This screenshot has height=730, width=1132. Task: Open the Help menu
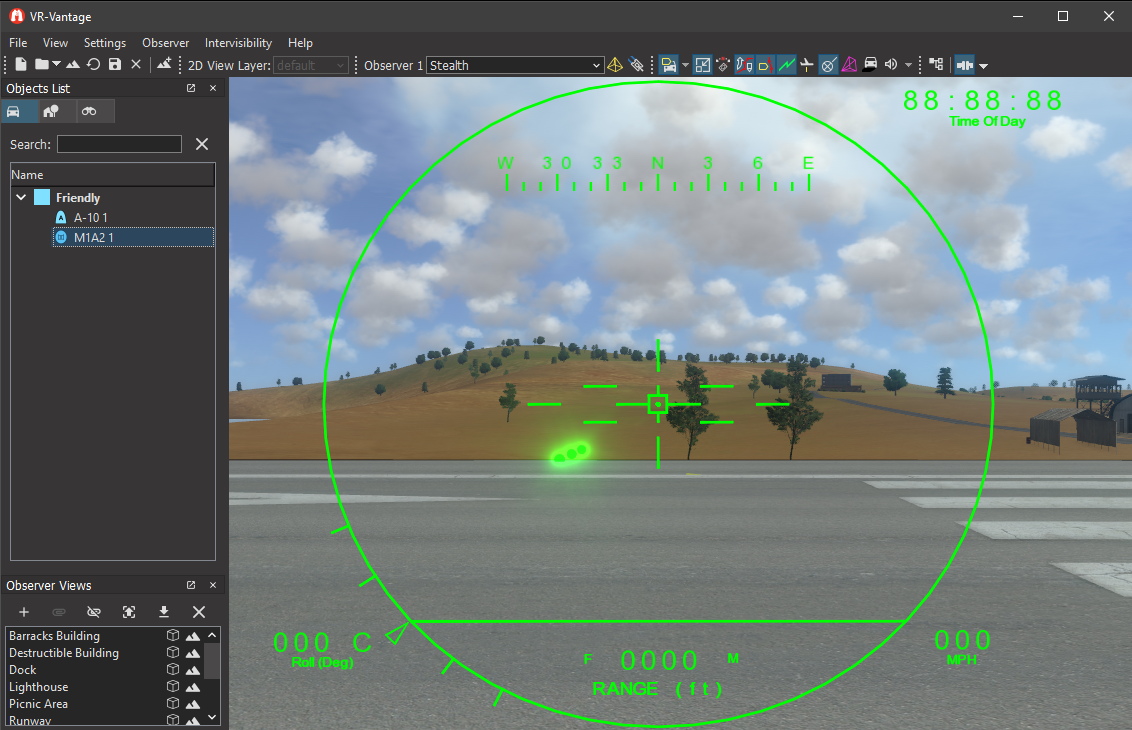300,43
